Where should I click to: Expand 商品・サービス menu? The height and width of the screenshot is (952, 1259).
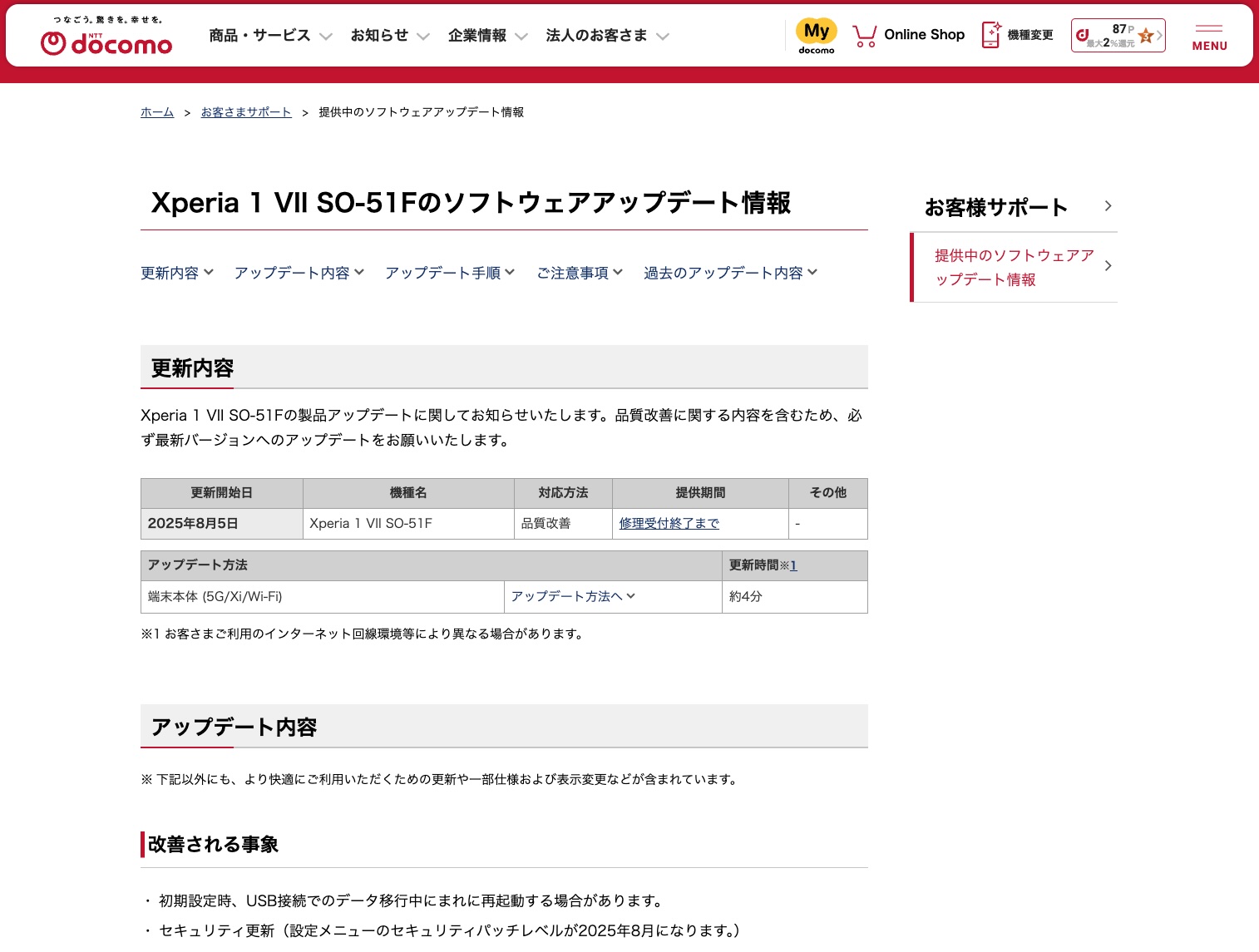pos(271,36)
